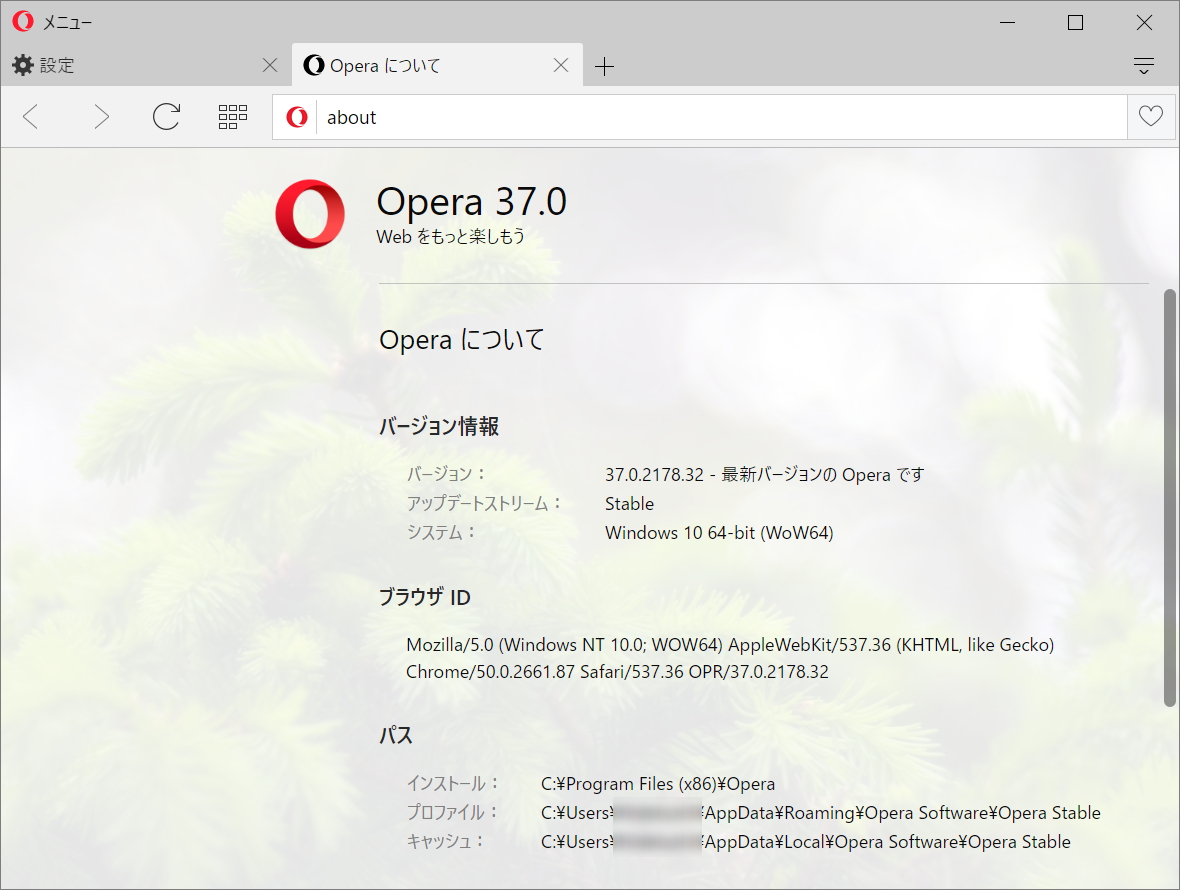Select the バージョン情報 heading text
The width and height of the screenshot is (1180, 890).
440,426
